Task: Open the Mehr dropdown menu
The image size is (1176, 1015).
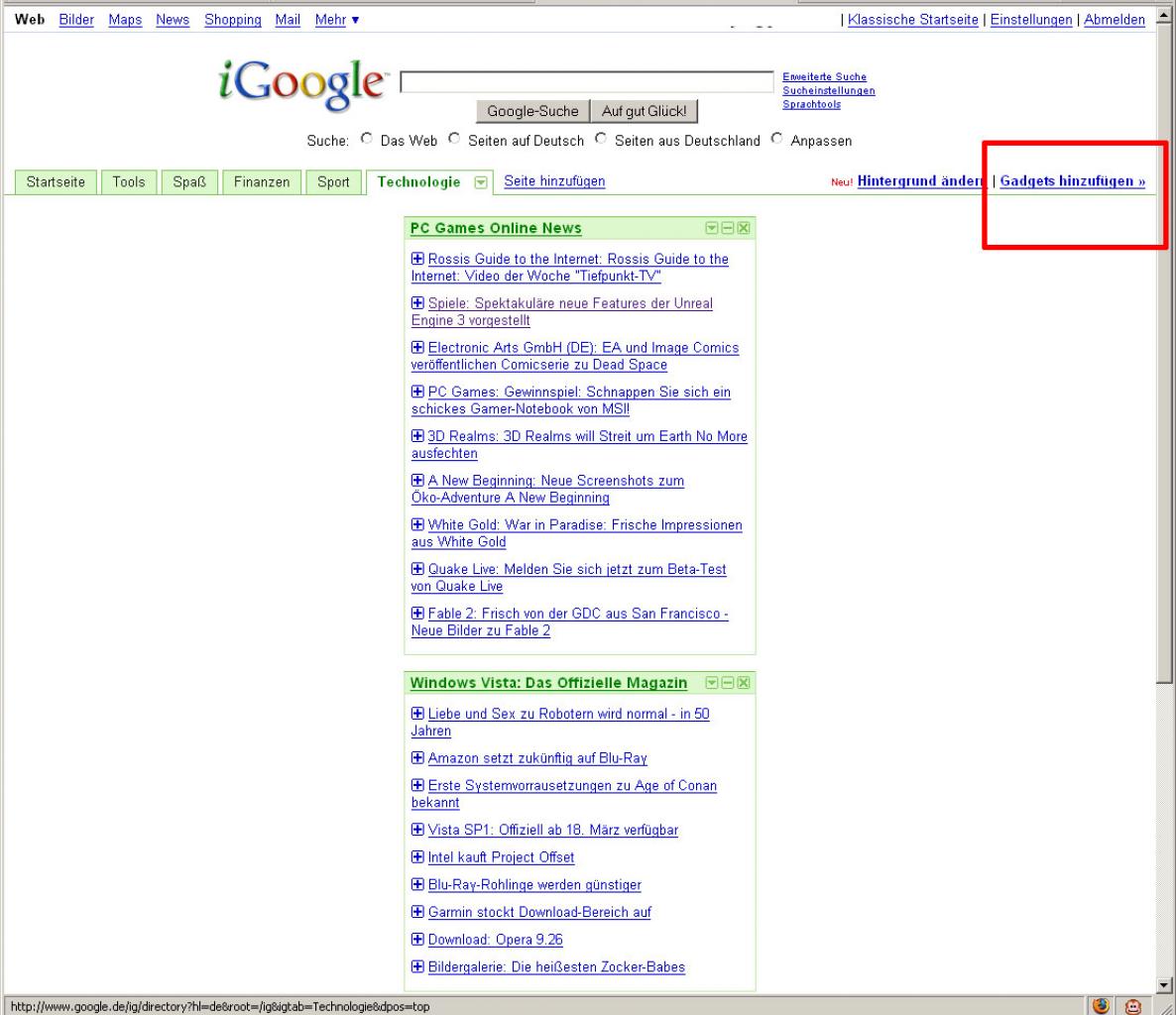Action: pyautogui.click(x=337, y=20)
